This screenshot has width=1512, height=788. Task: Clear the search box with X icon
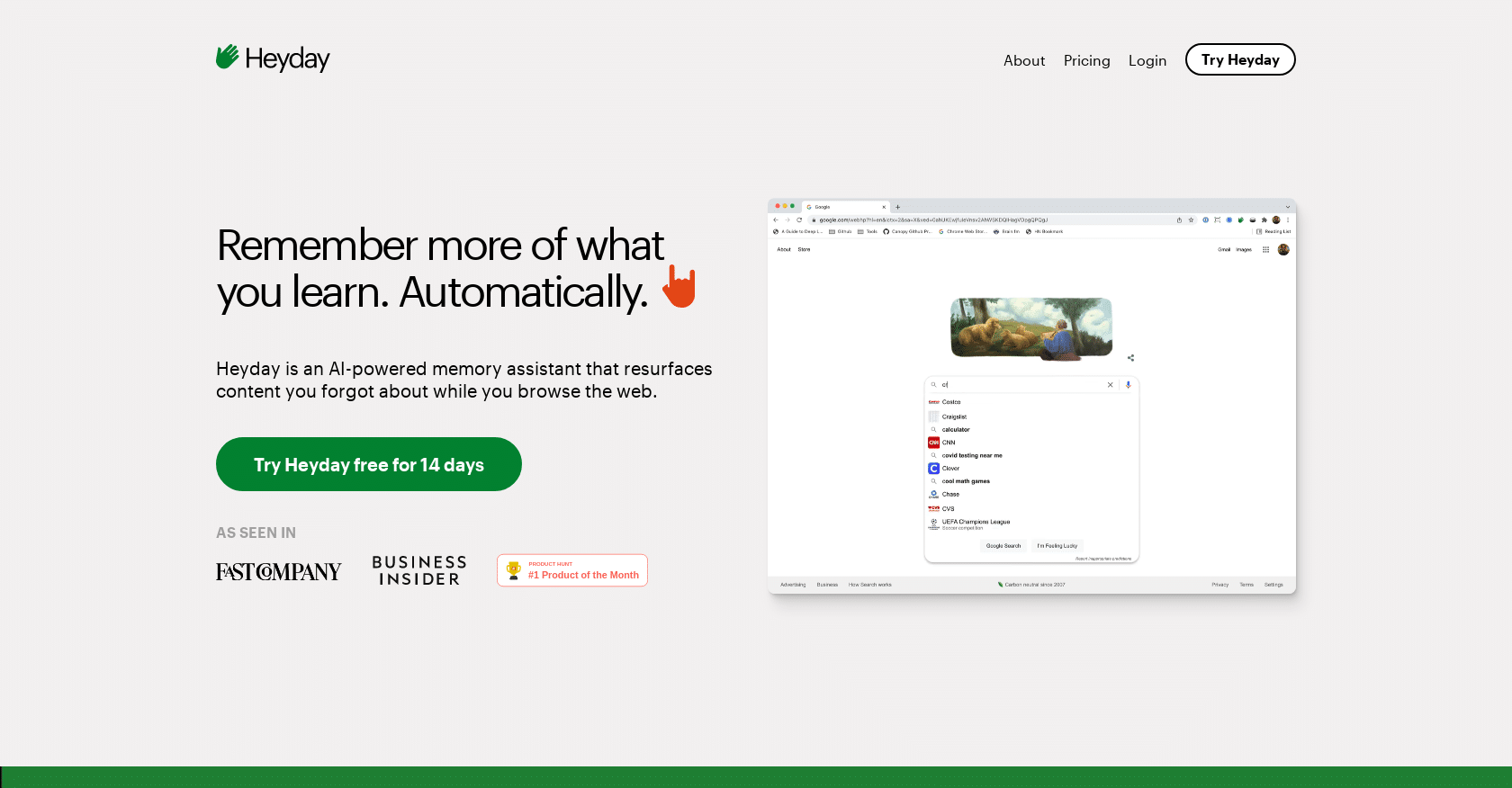click(x=1110, y=385)
